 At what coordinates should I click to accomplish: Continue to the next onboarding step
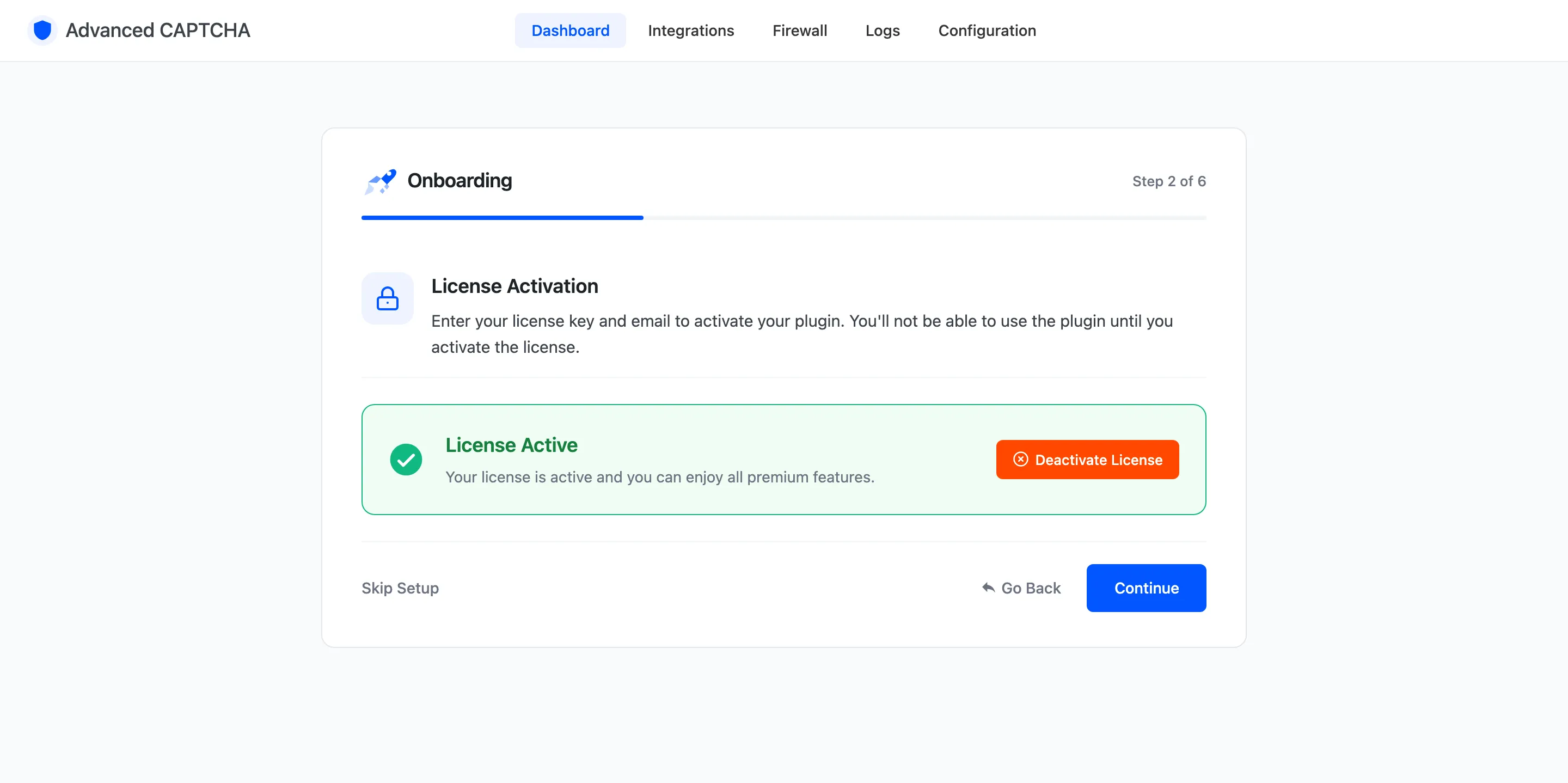pyautogui.click(x=1146, y=588)
